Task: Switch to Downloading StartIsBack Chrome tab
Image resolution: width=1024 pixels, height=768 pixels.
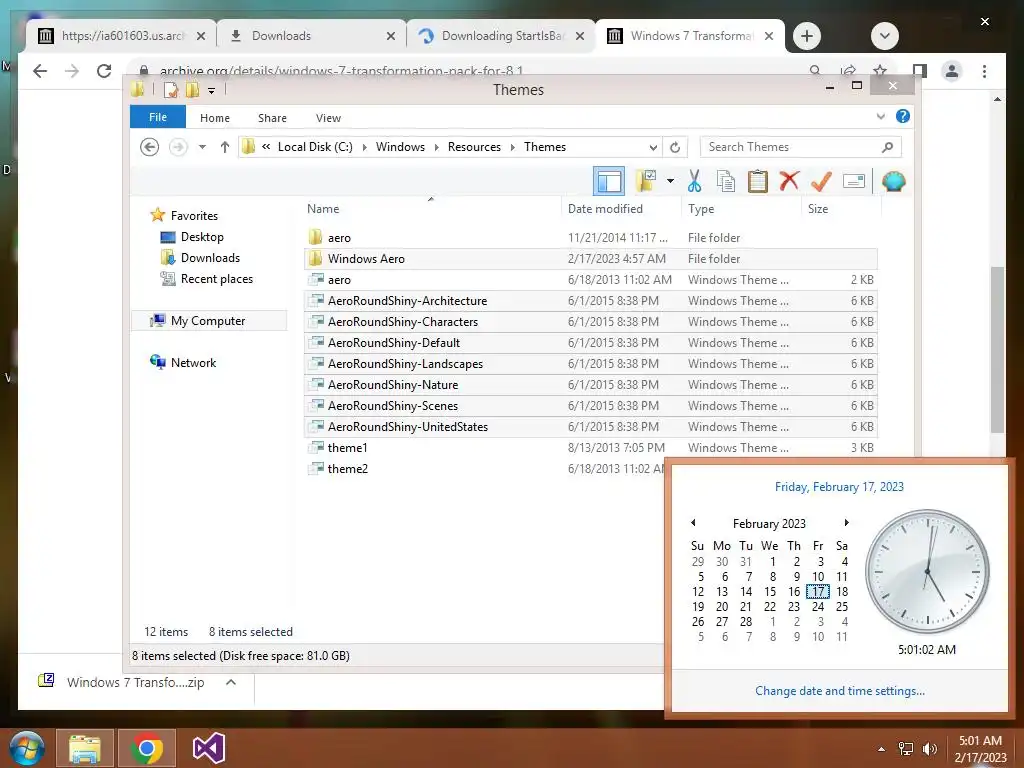Action: (500, 36)
